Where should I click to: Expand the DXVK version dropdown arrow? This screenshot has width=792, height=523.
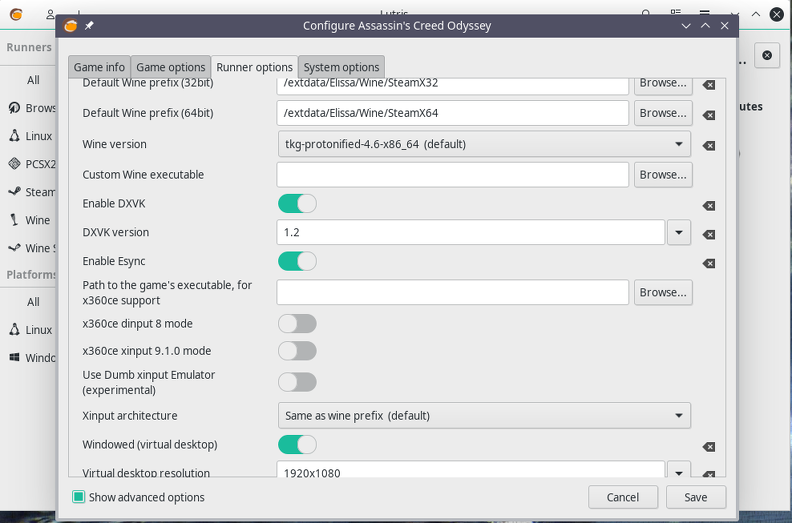pyautogui.click(x=679, y=232)
